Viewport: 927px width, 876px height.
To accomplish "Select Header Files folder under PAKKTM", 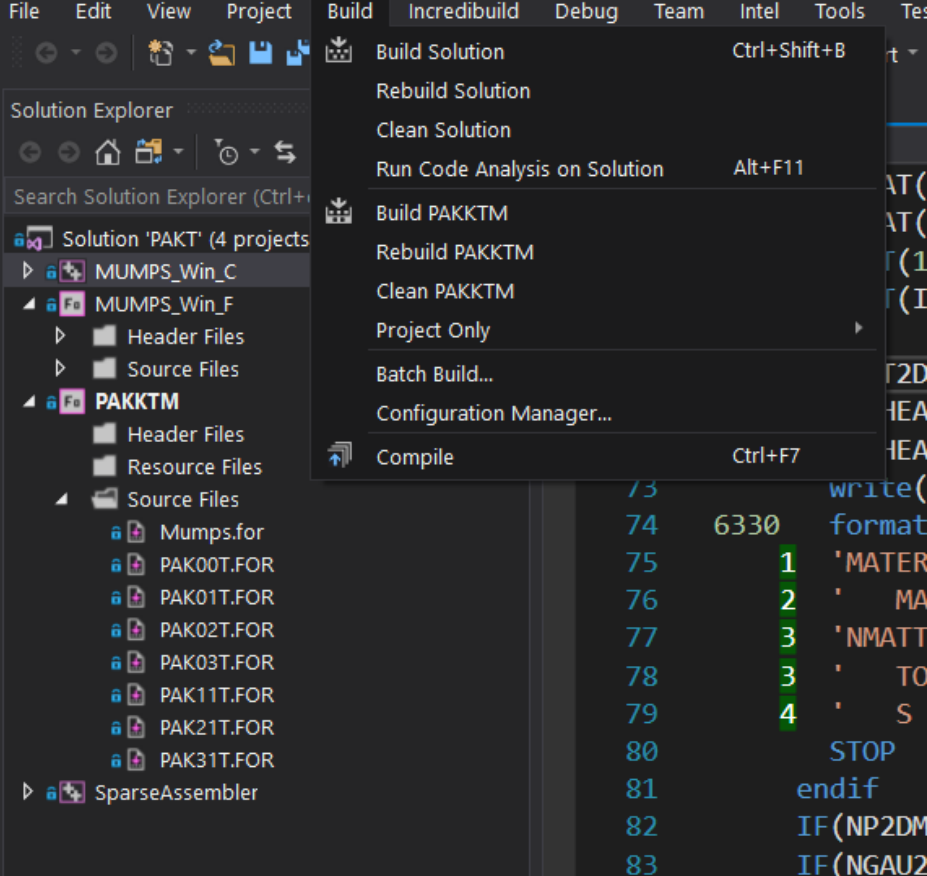I will click(186, 434).
